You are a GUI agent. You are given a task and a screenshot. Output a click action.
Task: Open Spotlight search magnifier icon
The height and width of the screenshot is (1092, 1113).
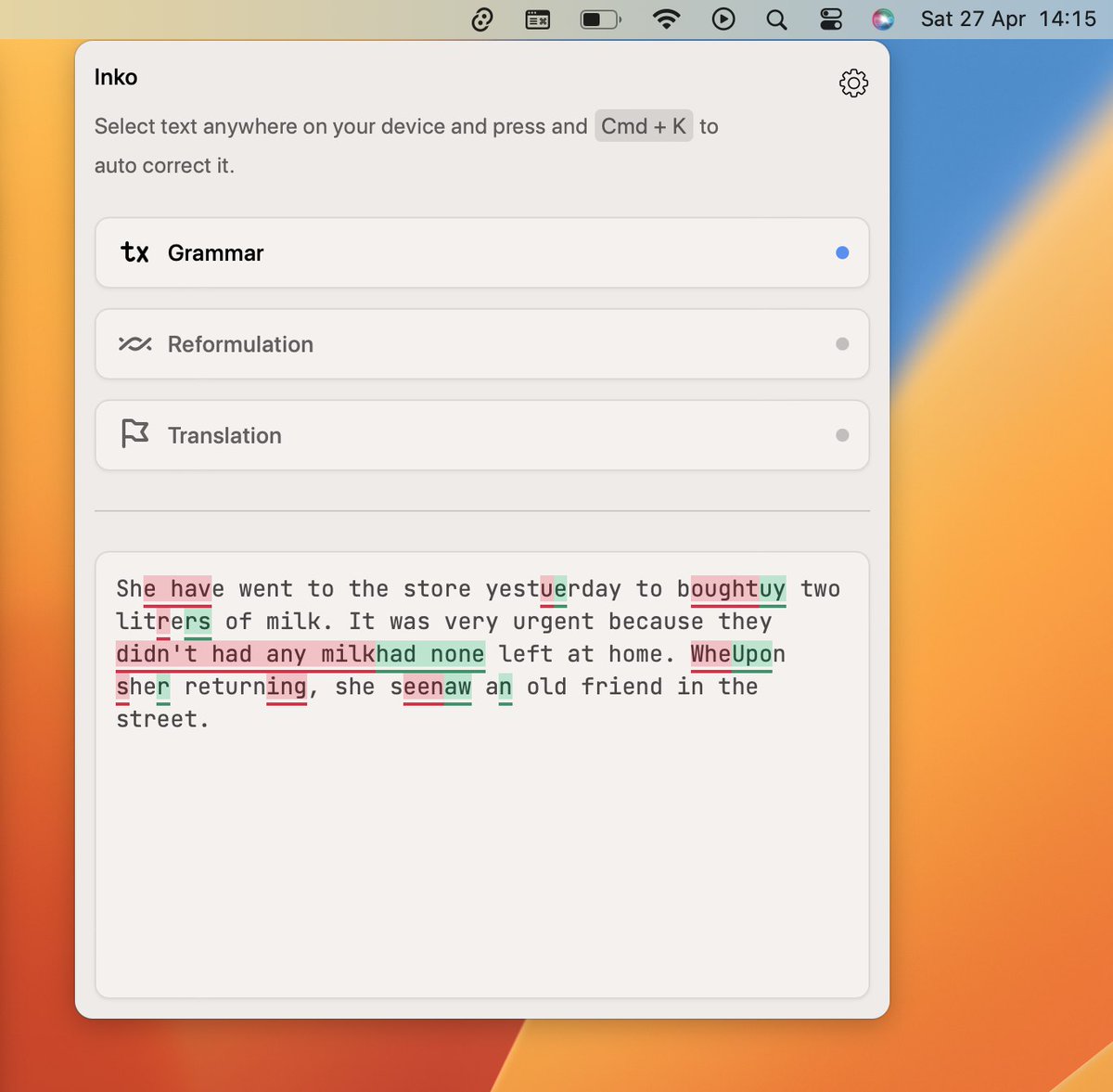777,19
